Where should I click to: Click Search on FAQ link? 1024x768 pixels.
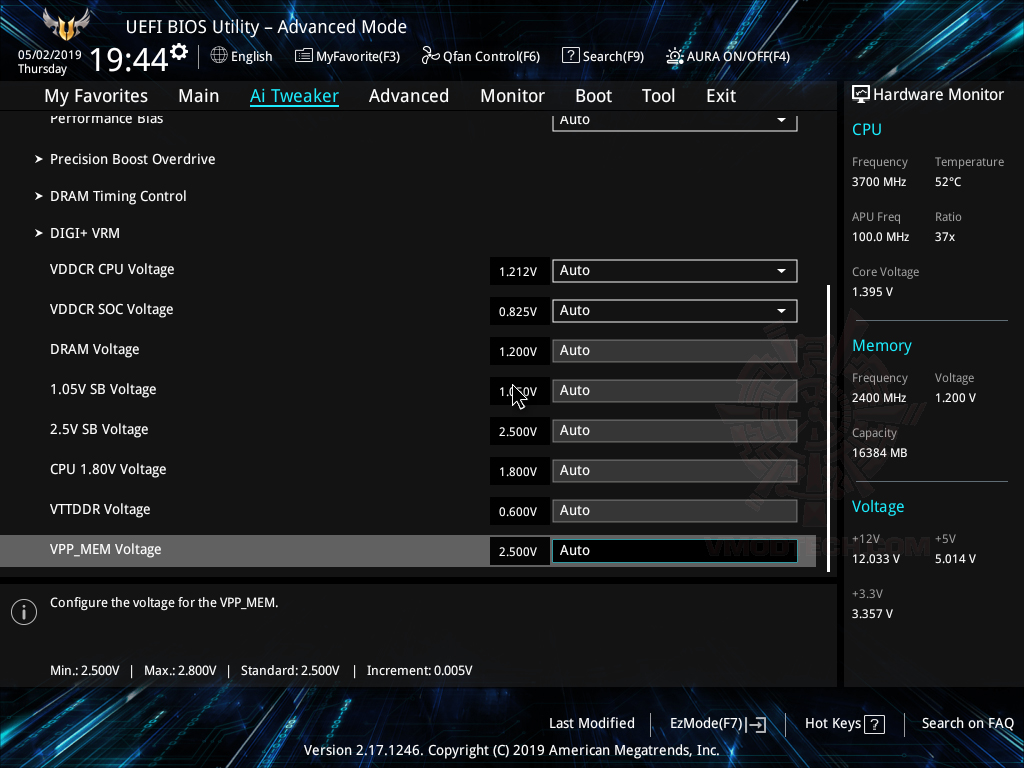967,724
